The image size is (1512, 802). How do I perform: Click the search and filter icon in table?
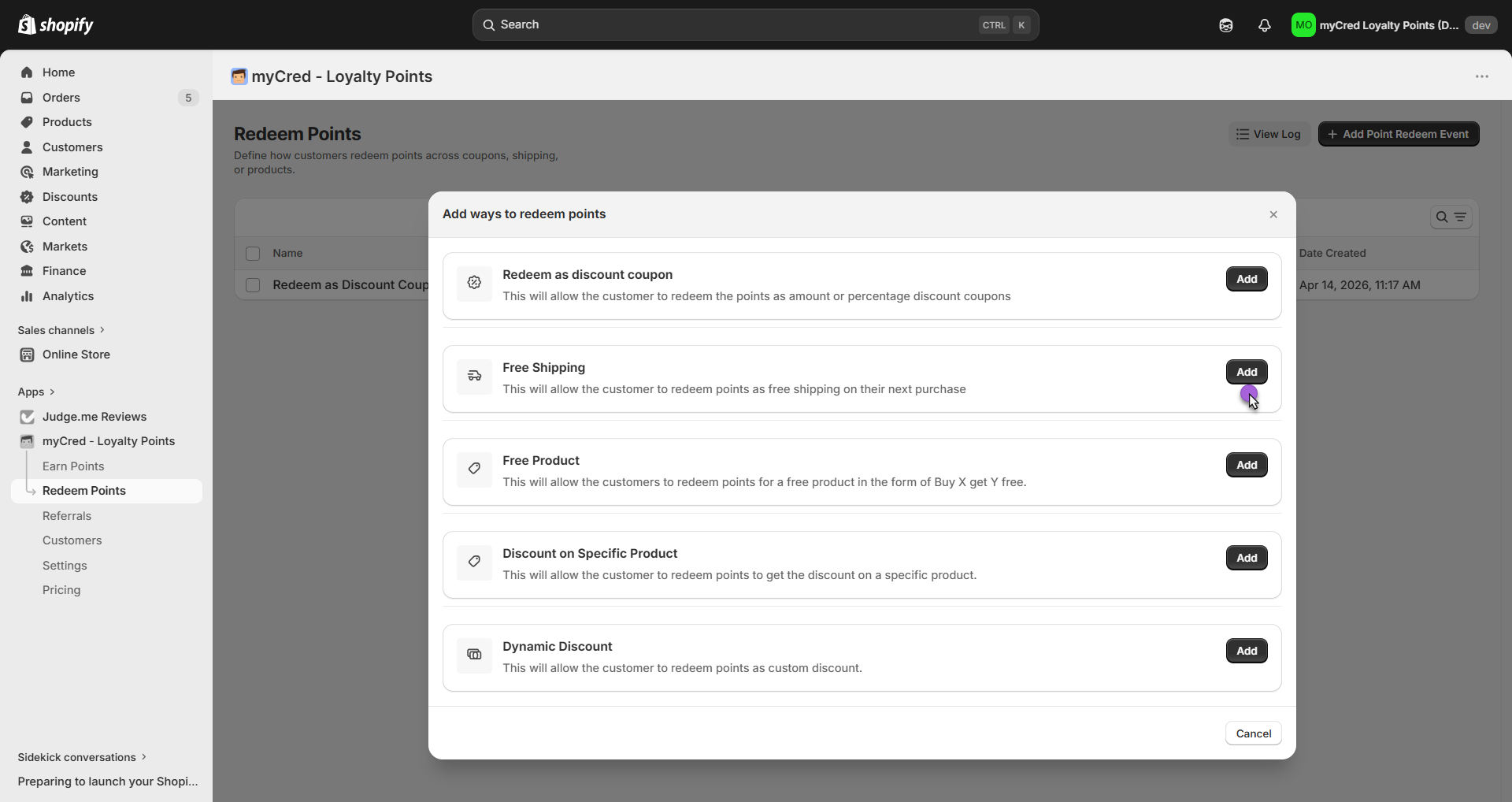(1451, 217)
